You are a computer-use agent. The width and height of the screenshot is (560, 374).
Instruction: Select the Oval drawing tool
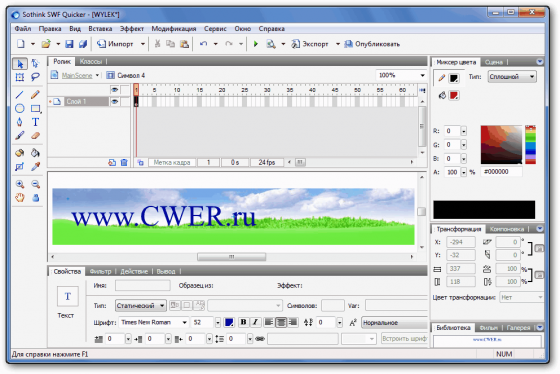(x=20, y=108)
